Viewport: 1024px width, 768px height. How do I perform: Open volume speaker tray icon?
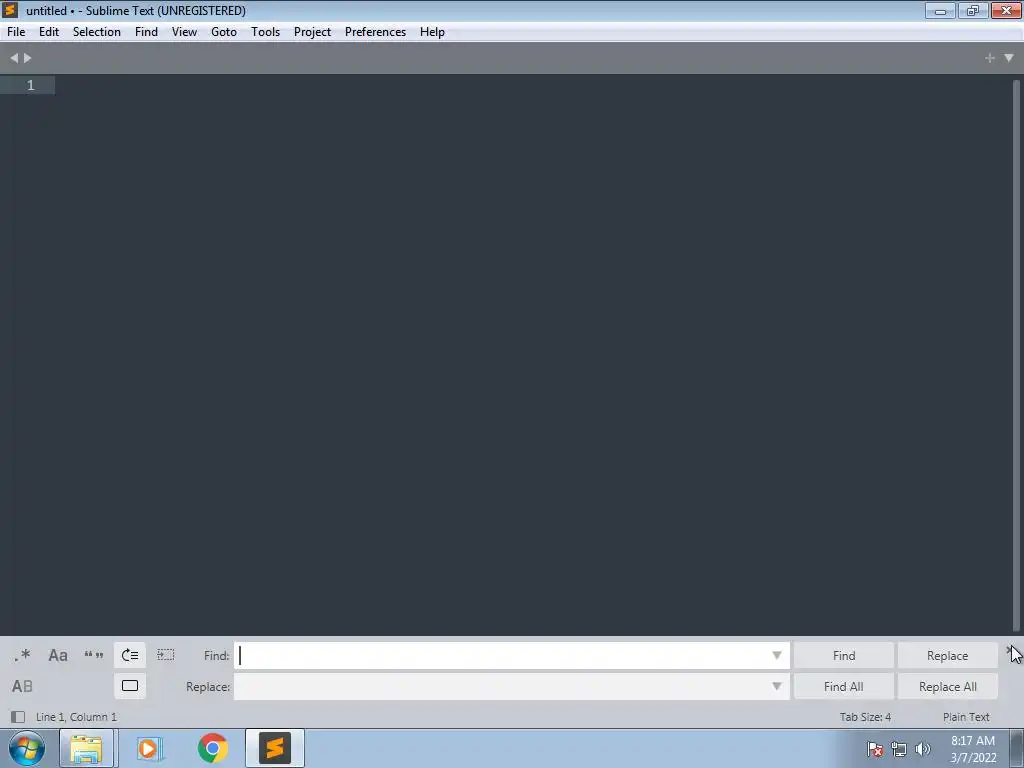tap(923, 749)
